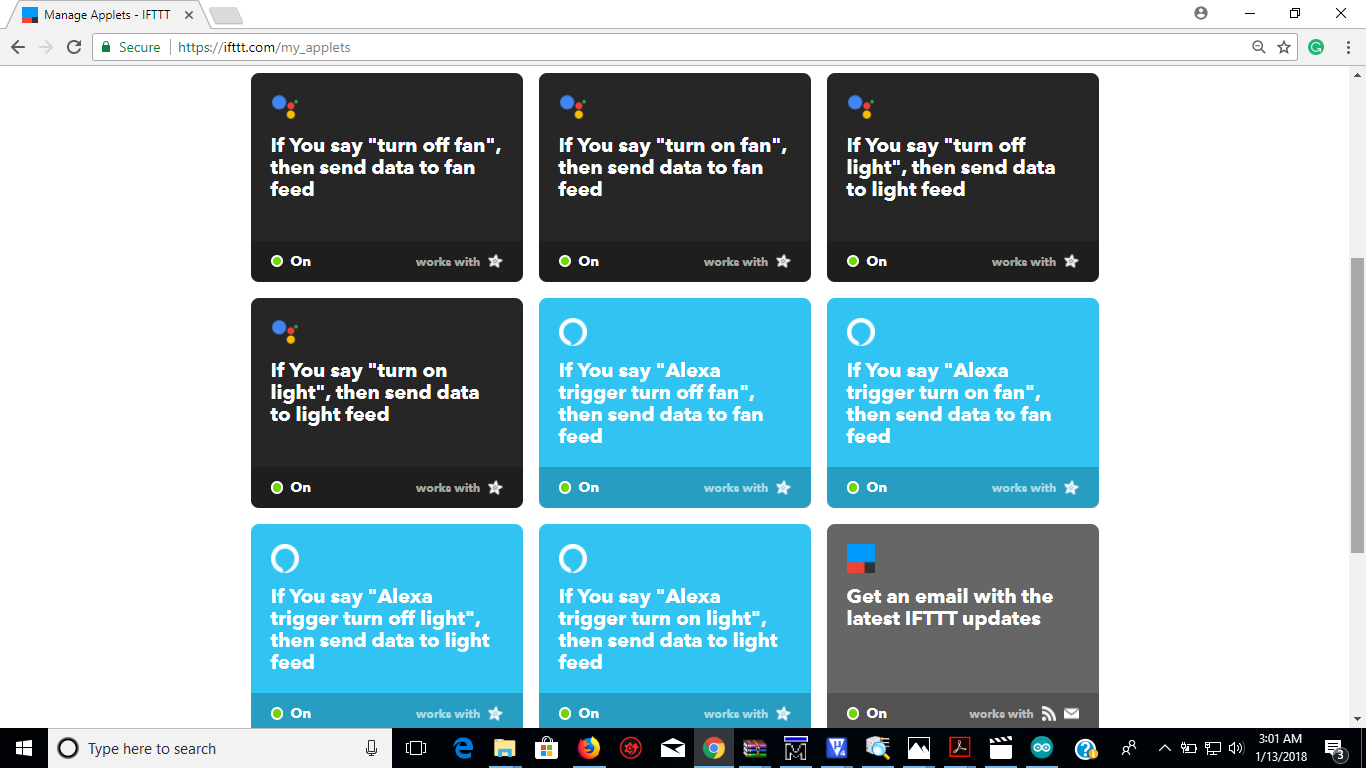
Task: Bookmark this page with the star icon
Action: pyautogui.click(x=1284, y=47)
